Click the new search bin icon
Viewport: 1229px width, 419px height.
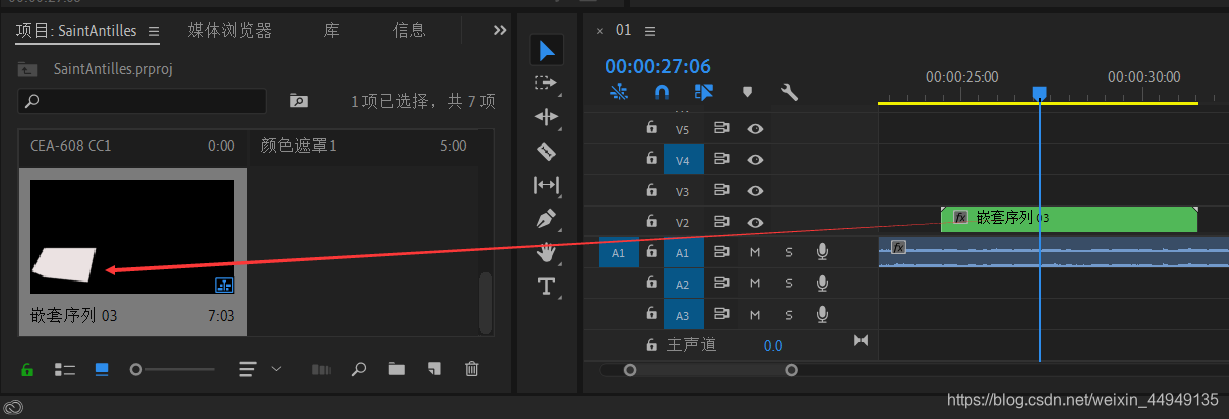pos(298,101)
